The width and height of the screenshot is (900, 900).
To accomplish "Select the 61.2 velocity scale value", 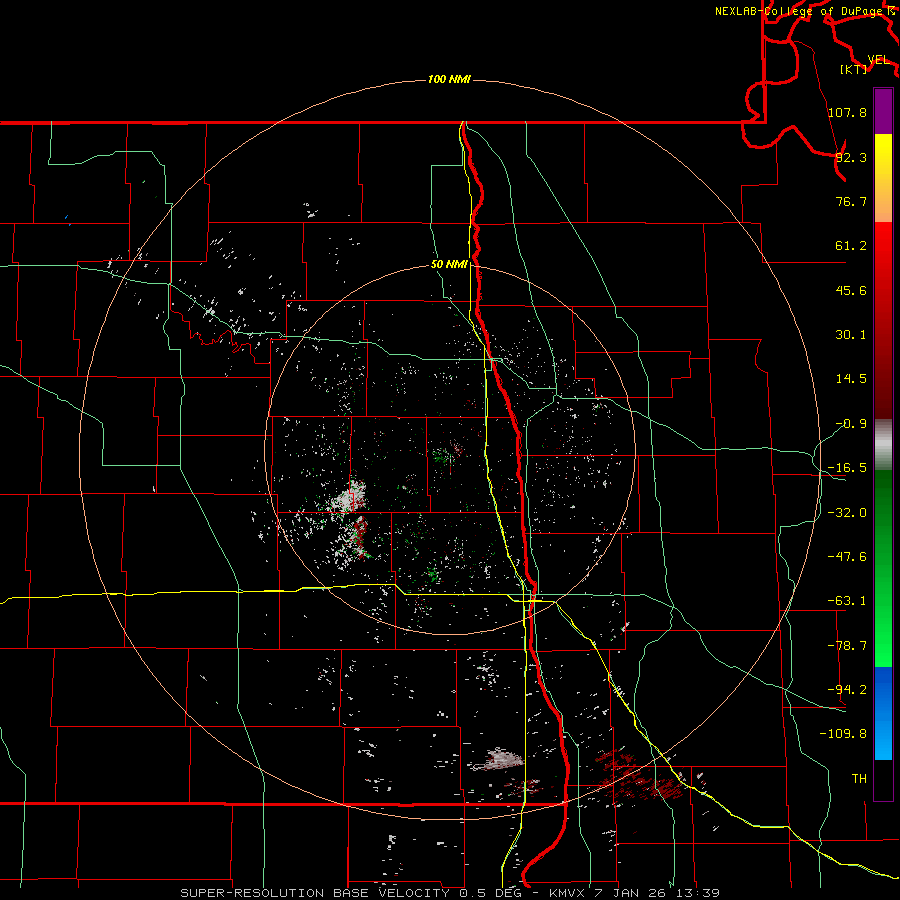I will pos(851,246).
